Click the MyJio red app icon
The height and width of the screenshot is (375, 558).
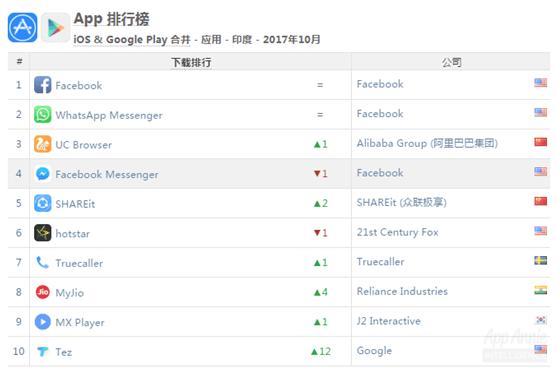click(43, 292)
